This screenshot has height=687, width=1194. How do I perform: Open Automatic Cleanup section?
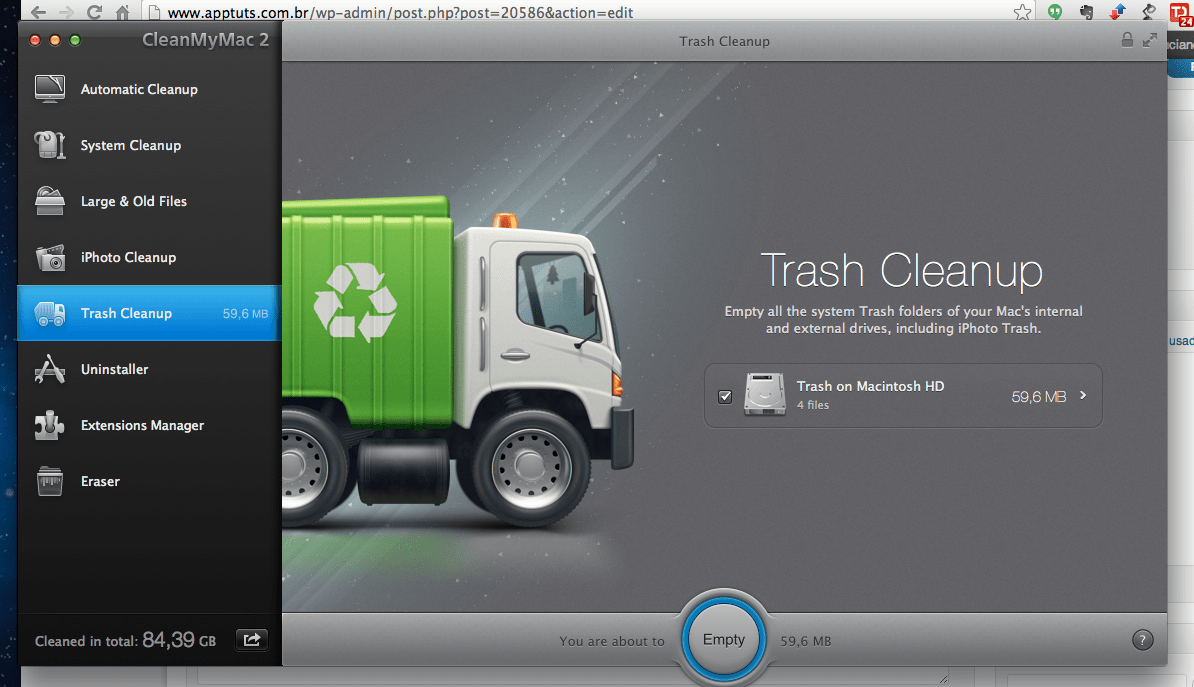[149, 89]
